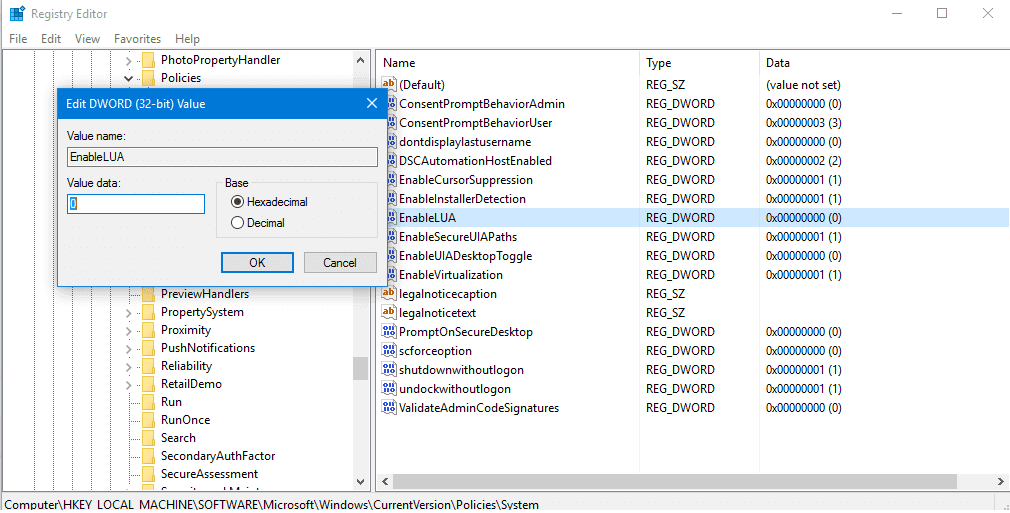This screenshot has height=513, width=1010.
Task: Select the EnableCursorSuppression value
Action: pos(466,179)
